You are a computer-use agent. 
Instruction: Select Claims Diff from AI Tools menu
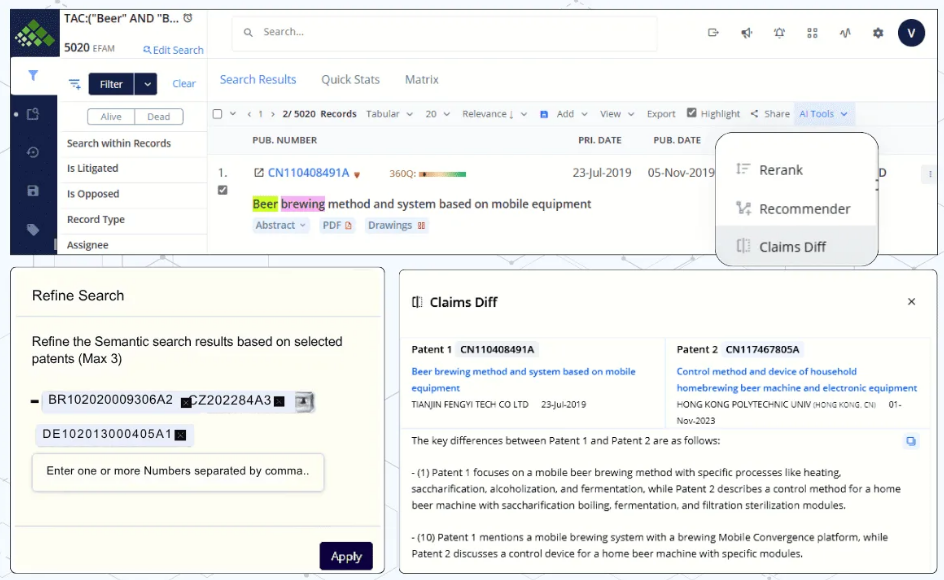pos(792,246)
